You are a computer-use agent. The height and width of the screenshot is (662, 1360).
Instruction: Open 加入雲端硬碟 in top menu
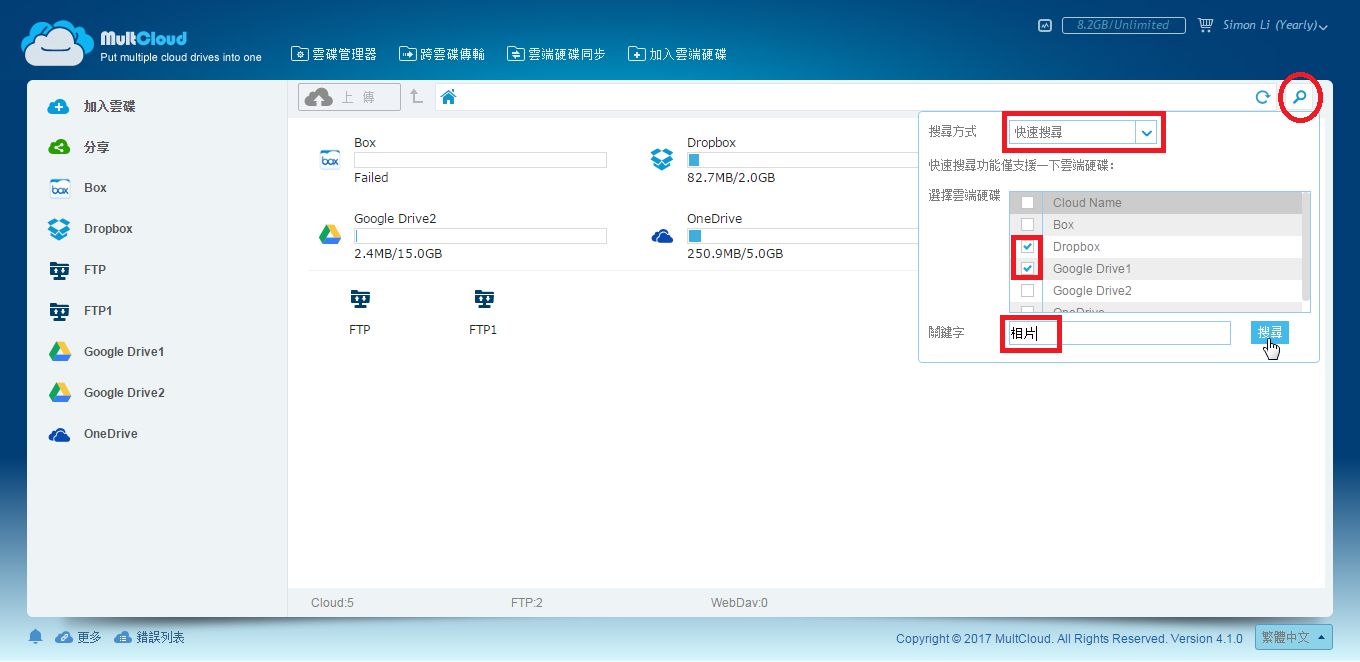677,54
